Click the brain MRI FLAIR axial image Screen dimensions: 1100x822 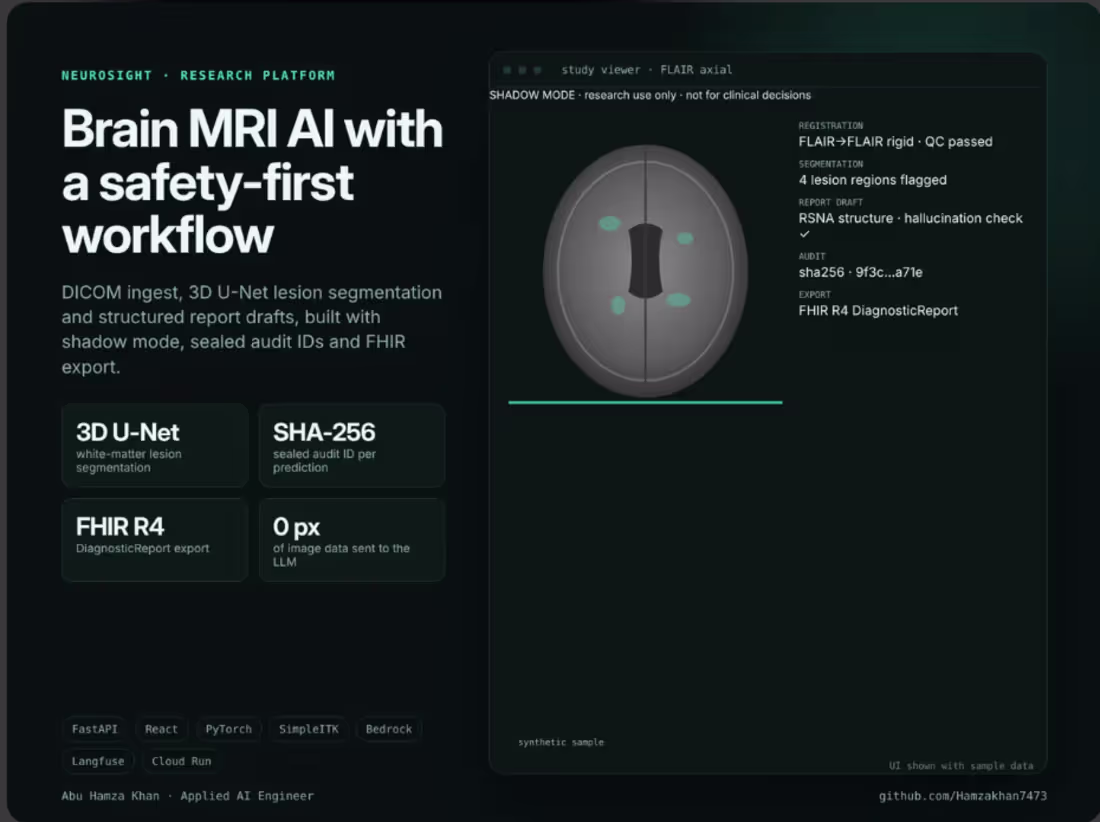click(x=645, y=271)
